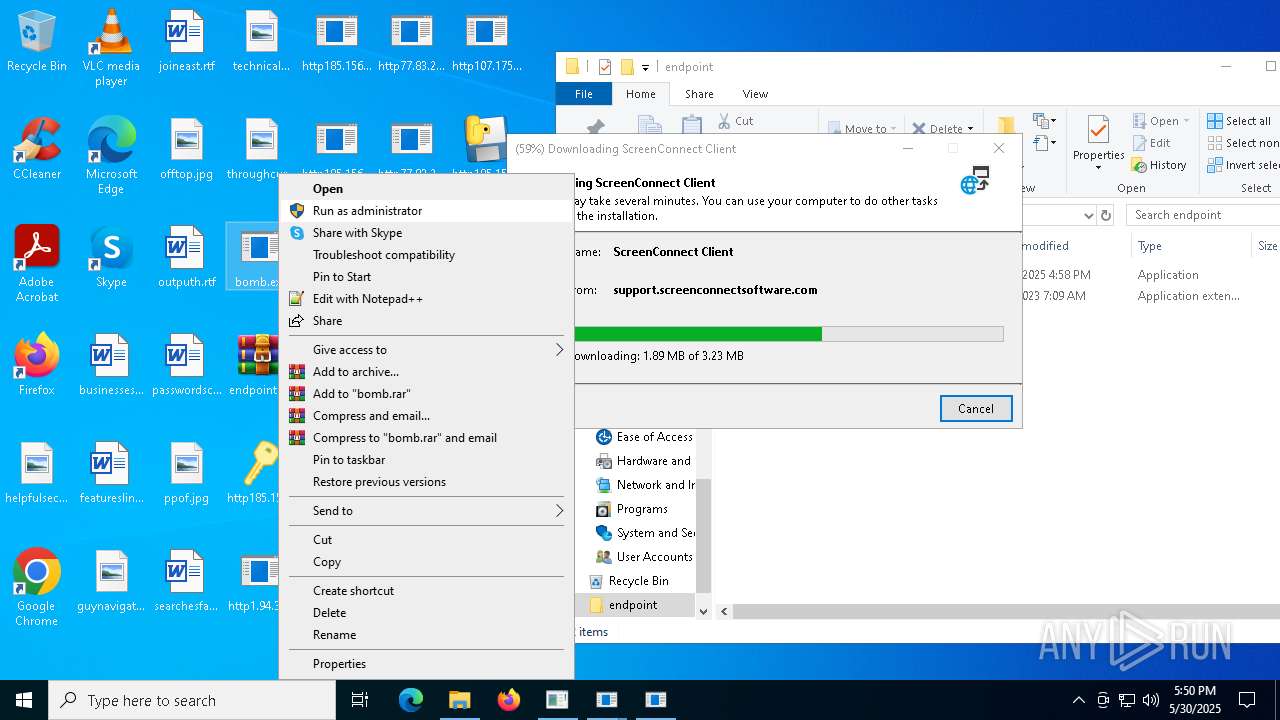Click the Search endpoint field

tap(1203, 215)
